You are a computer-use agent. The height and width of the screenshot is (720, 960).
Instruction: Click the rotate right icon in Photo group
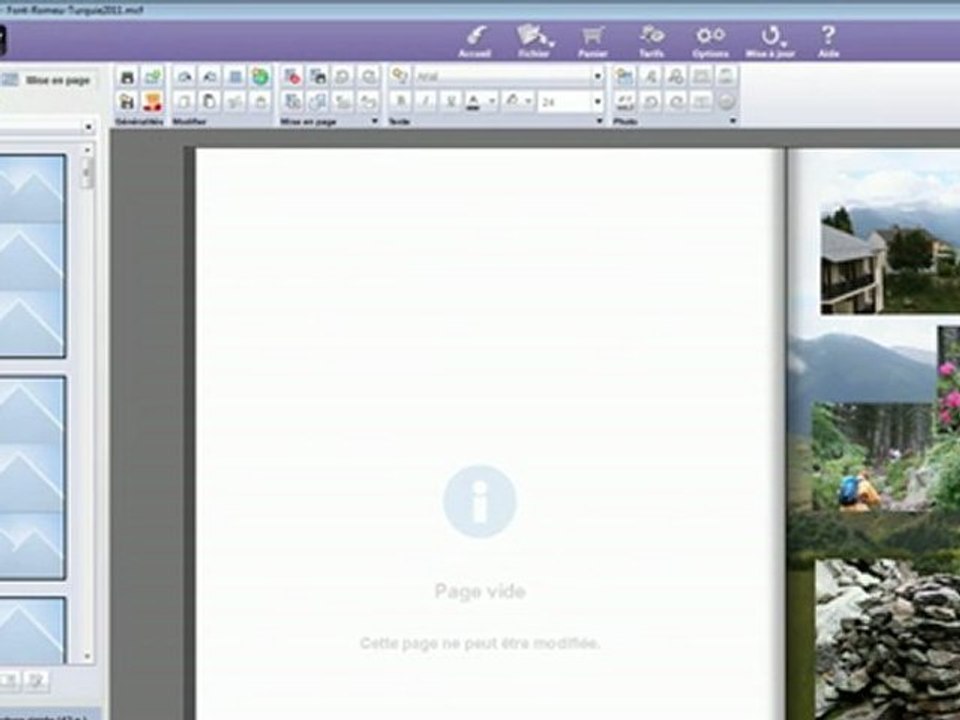click(x=676, y=102)
